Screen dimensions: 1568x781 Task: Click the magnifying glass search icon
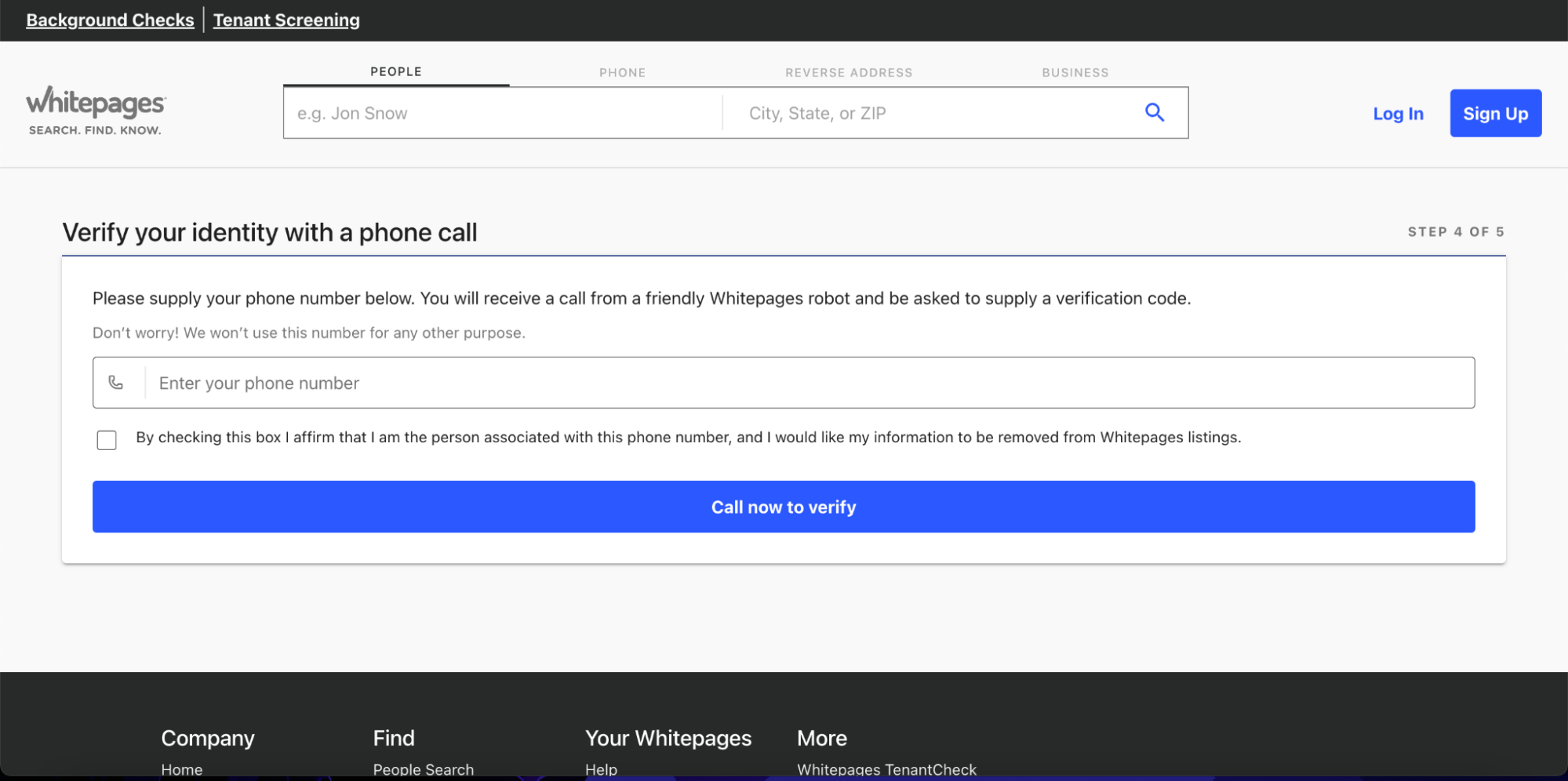click(x=1154, y=113)
